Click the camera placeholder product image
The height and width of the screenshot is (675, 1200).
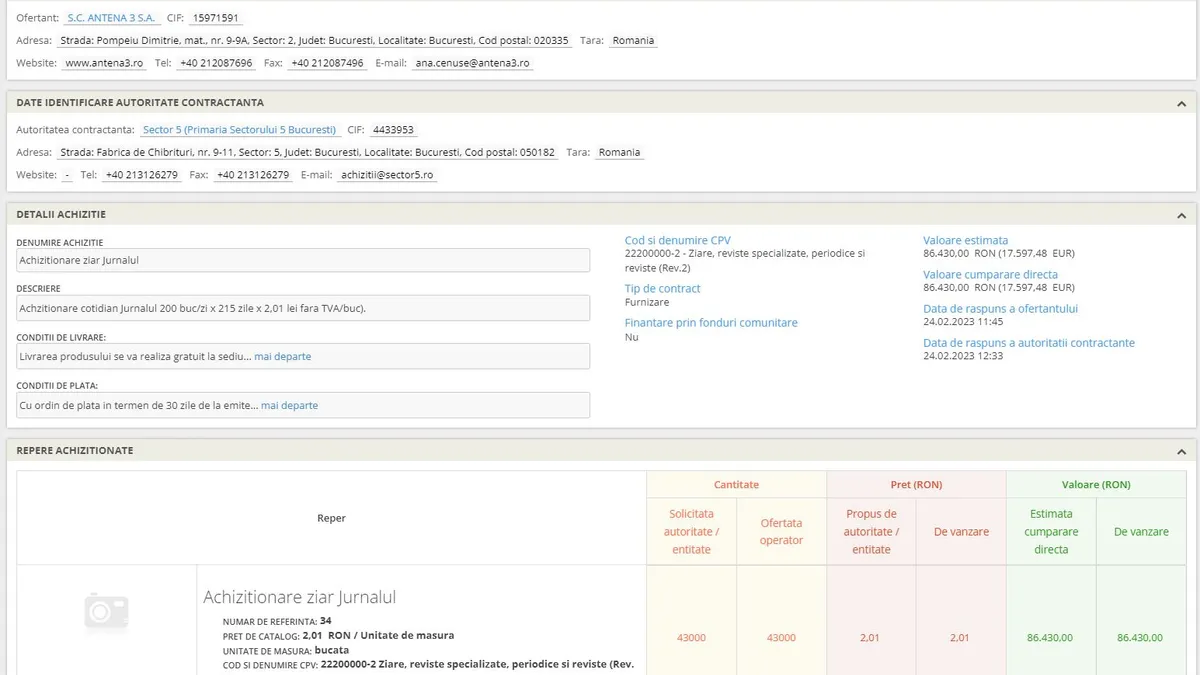107,610
